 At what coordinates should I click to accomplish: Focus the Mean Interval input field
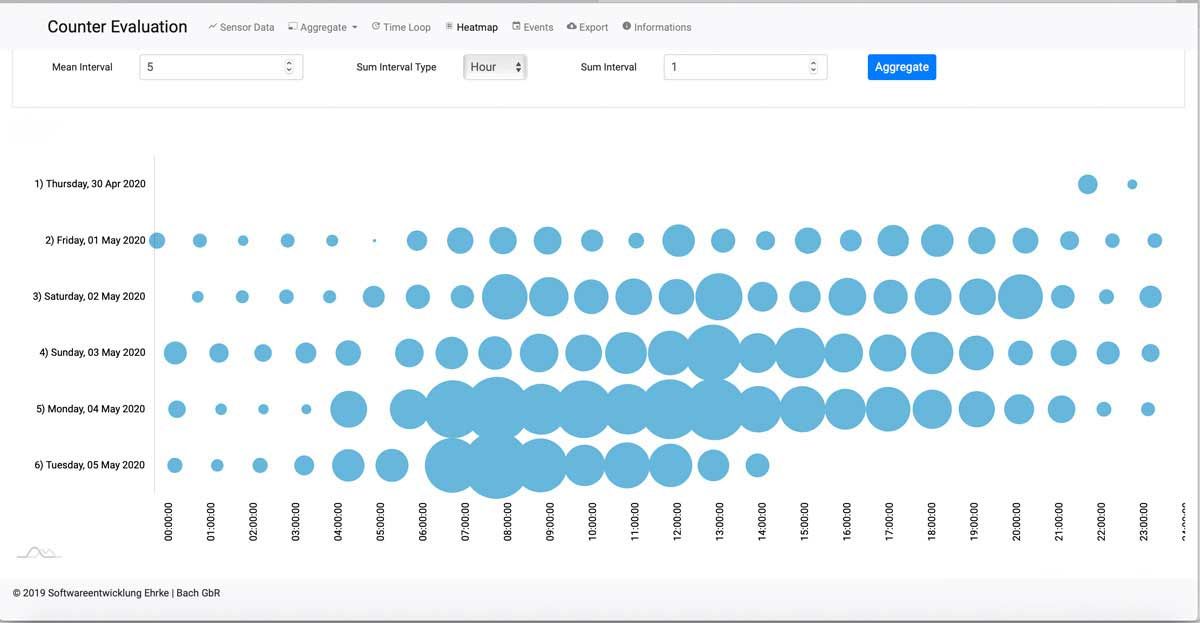(x=210, y=67)
